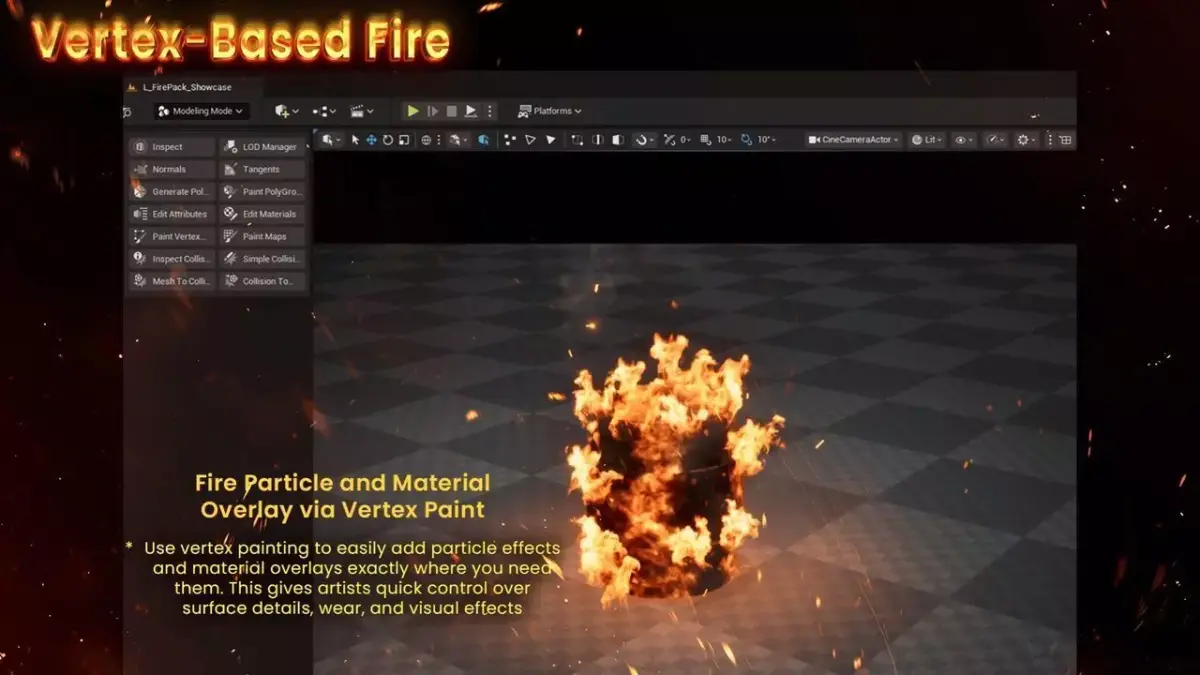
Task: Open the surface snapping dropdown
Action: tap(458, 140)
